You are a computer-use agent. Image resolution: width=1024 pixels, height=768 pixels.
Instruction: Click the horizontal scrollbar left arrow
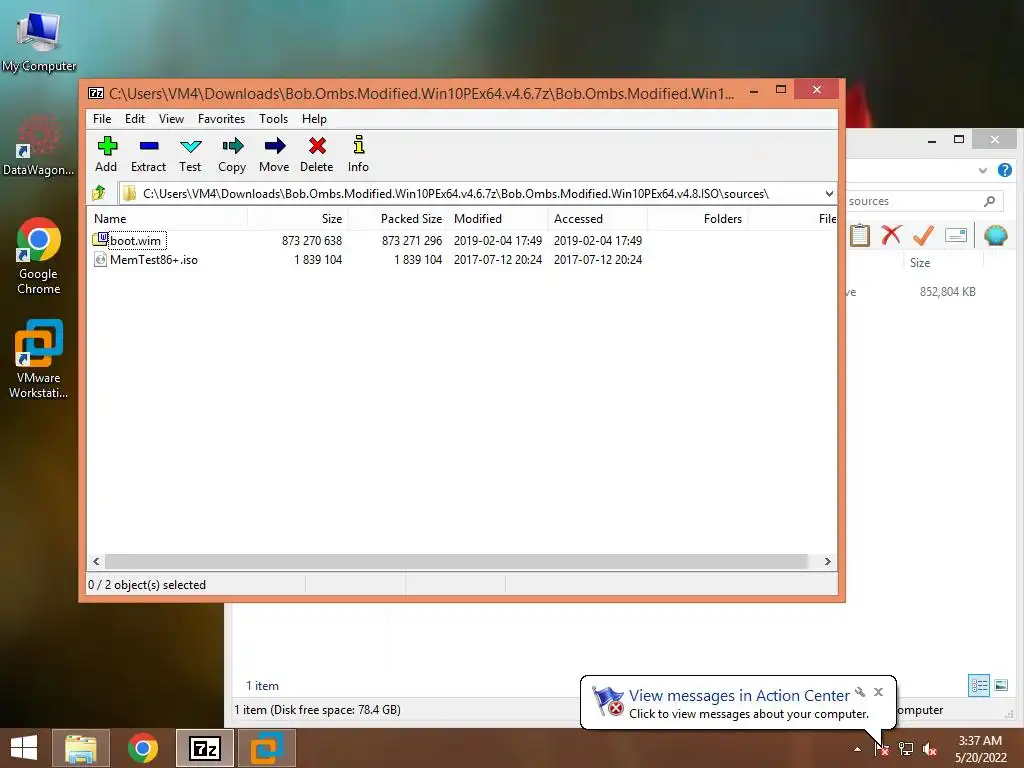tap(97, 562)
